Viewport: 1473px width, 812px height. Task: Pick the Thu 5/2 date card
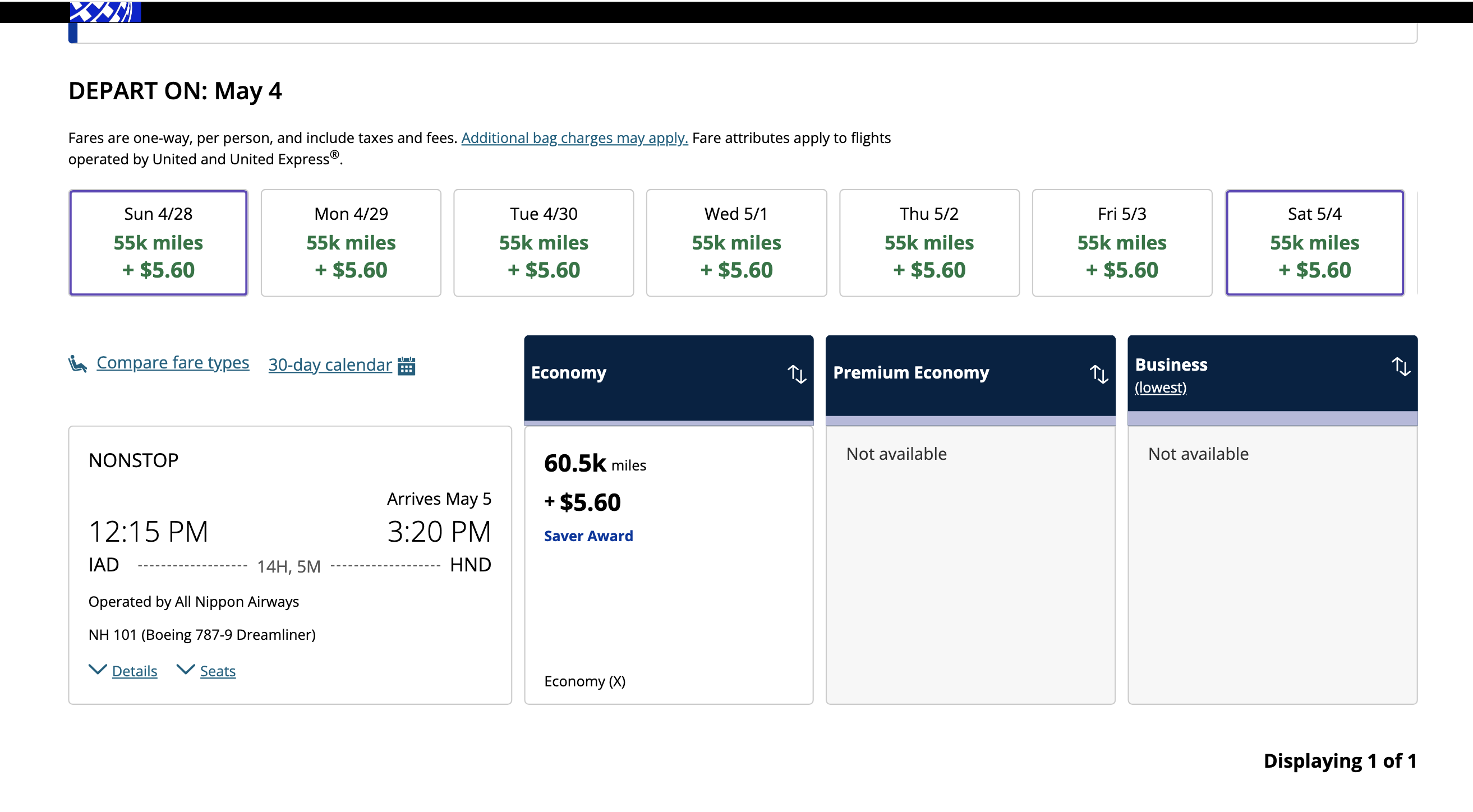(x=929, y=242)
